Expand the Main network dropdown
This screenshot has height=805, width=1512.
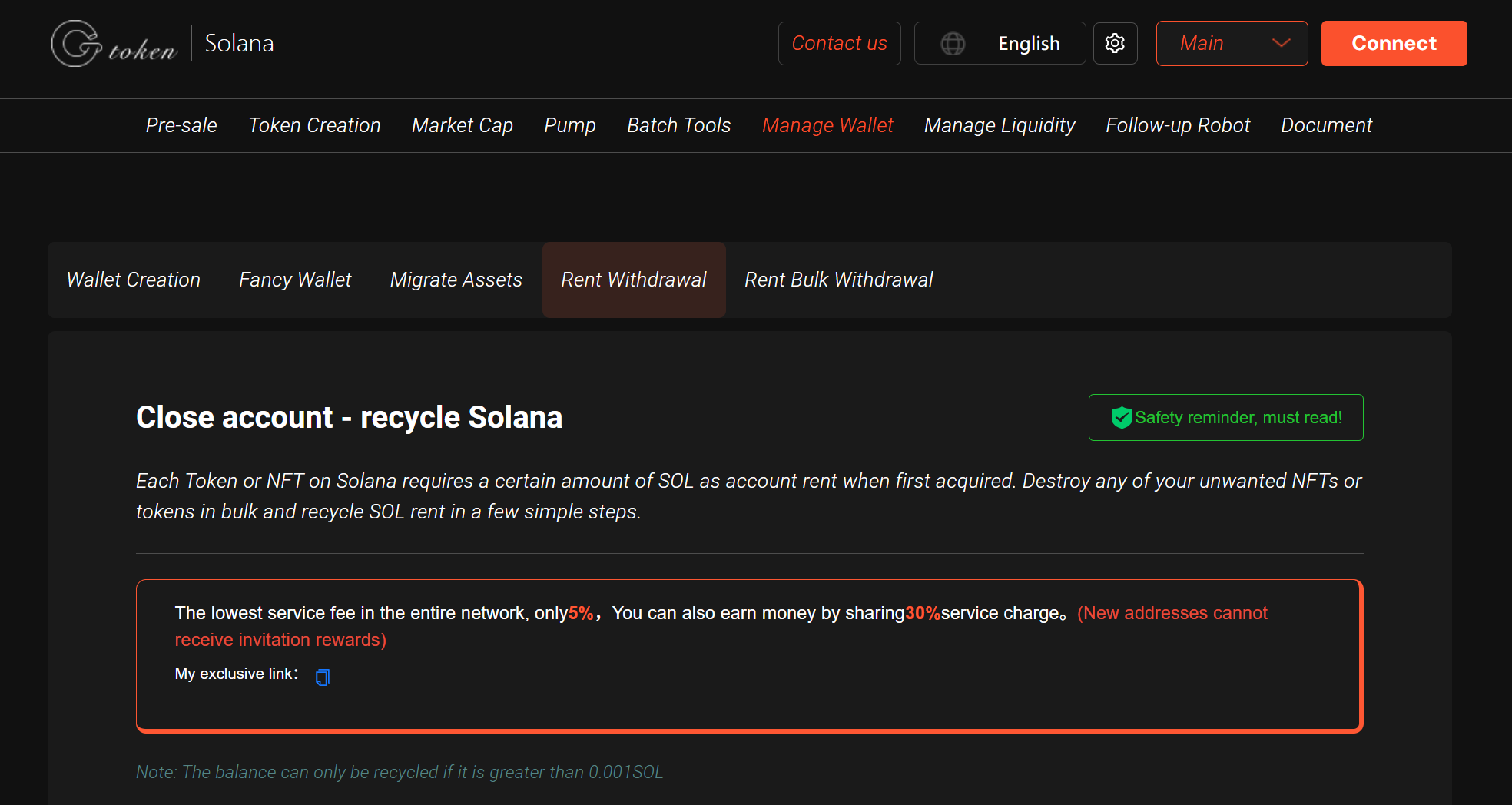tap(1232, 43)
